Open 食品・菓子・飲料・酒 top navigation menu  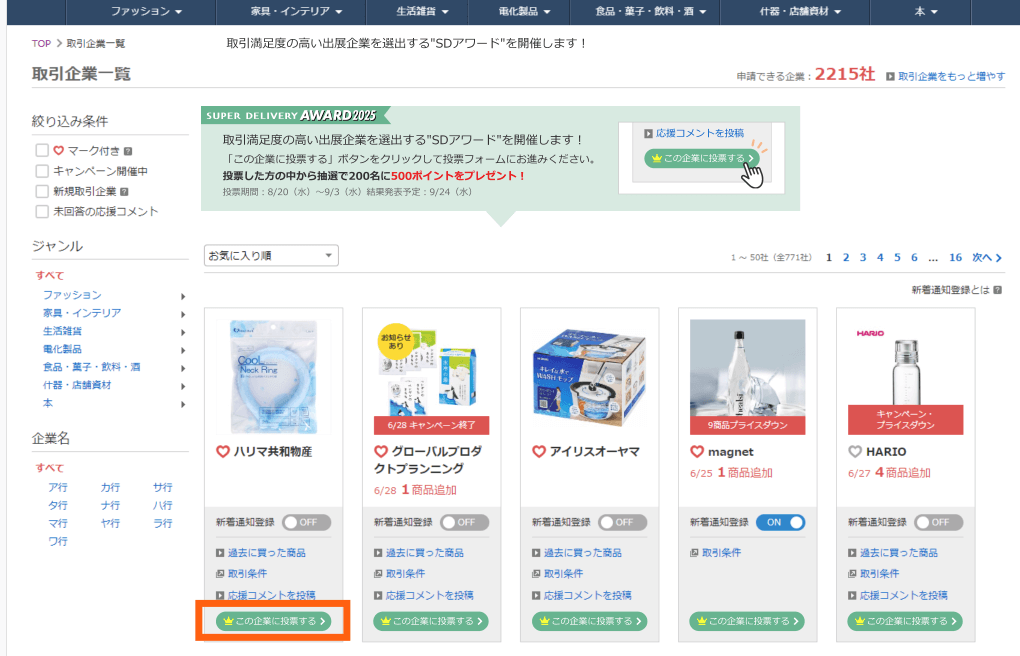[x=651, y=12]
